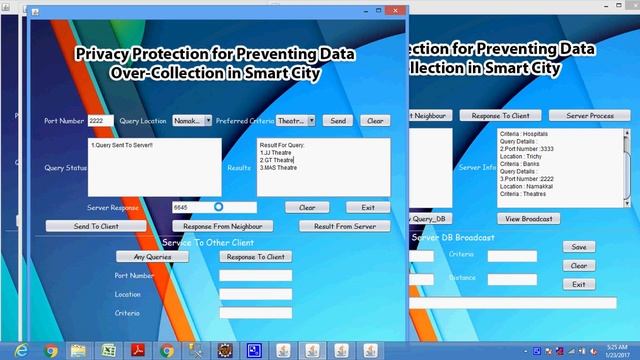Click 'Result For Query:' line in Results
This screenshot has height=360, width=640.
pyautogui.click(x=282, y=145)
